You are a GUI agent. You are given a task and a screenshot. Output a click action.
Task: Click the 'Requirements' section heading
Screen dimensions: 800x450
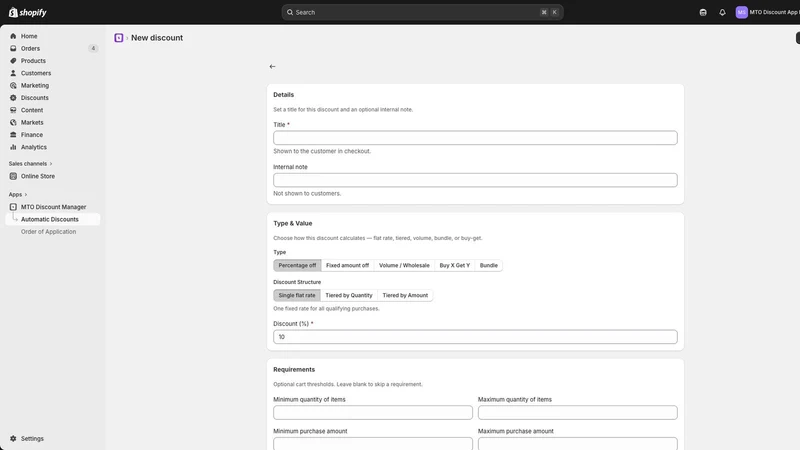point(294,369)
